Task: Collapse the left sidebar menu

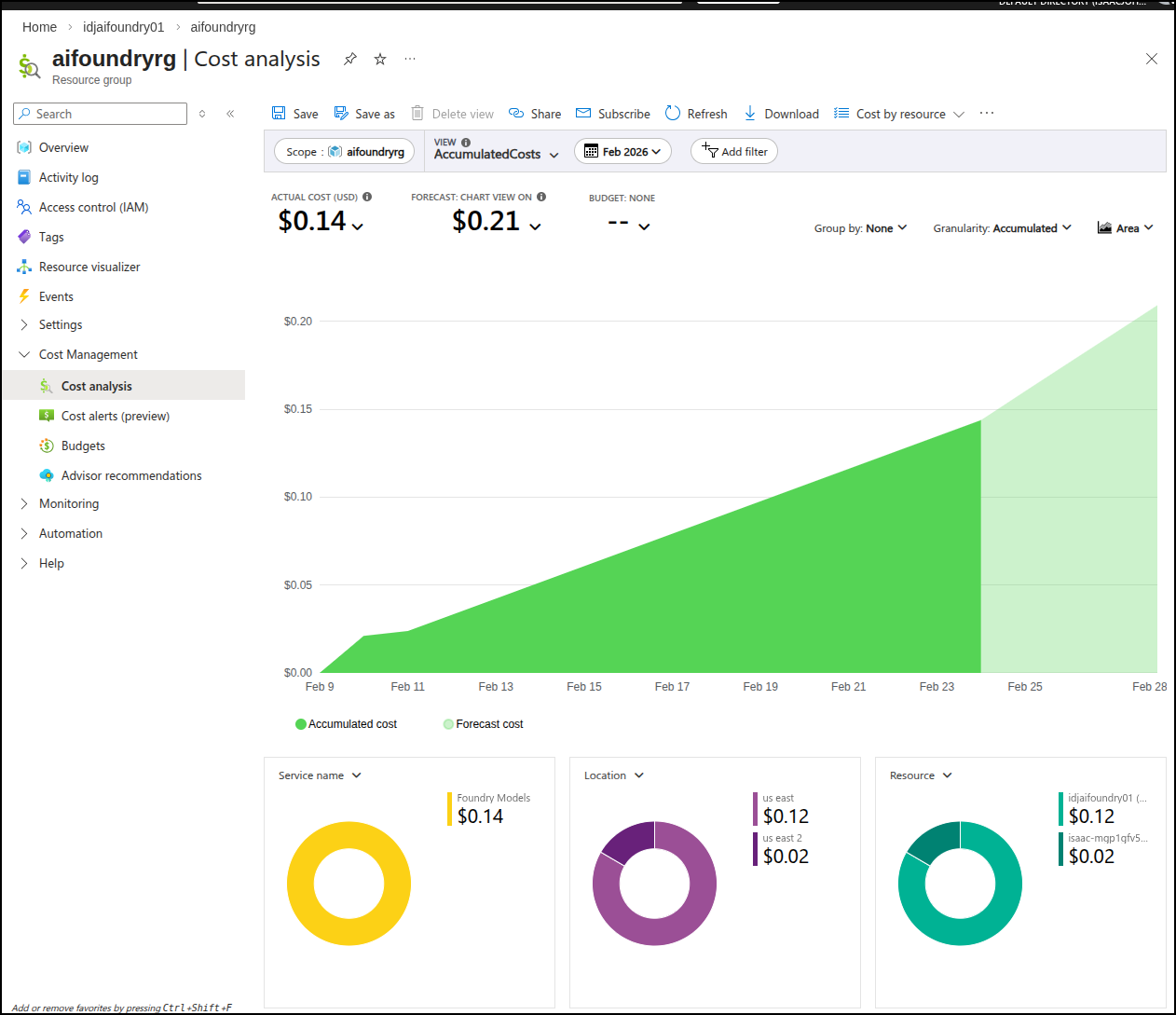Action: tap(230, 114)
